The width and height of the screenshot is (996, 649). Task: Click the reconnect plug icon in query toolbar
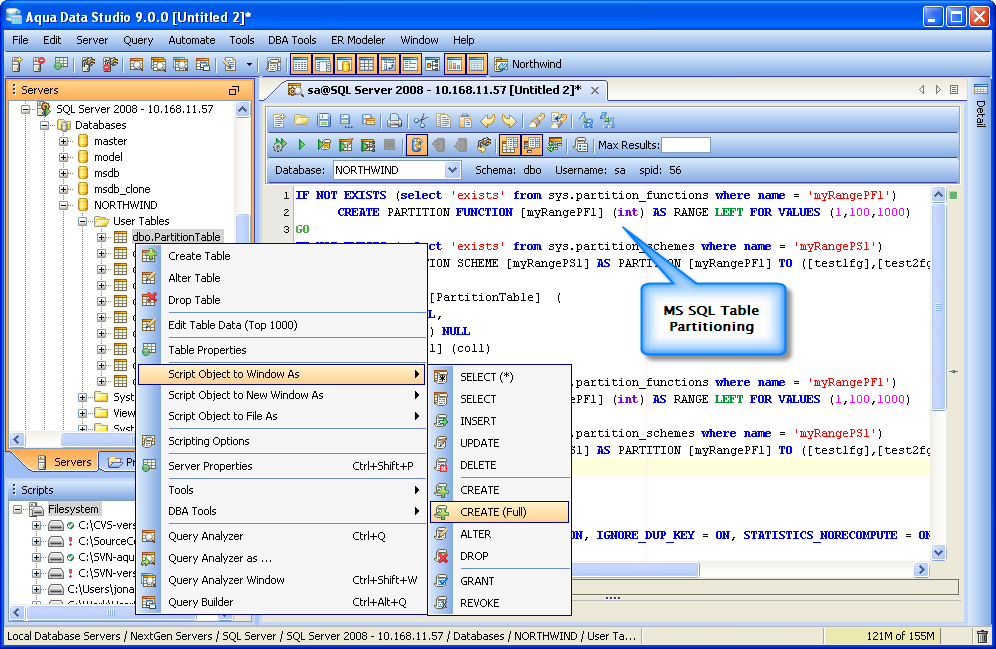(x=484, y=145)
